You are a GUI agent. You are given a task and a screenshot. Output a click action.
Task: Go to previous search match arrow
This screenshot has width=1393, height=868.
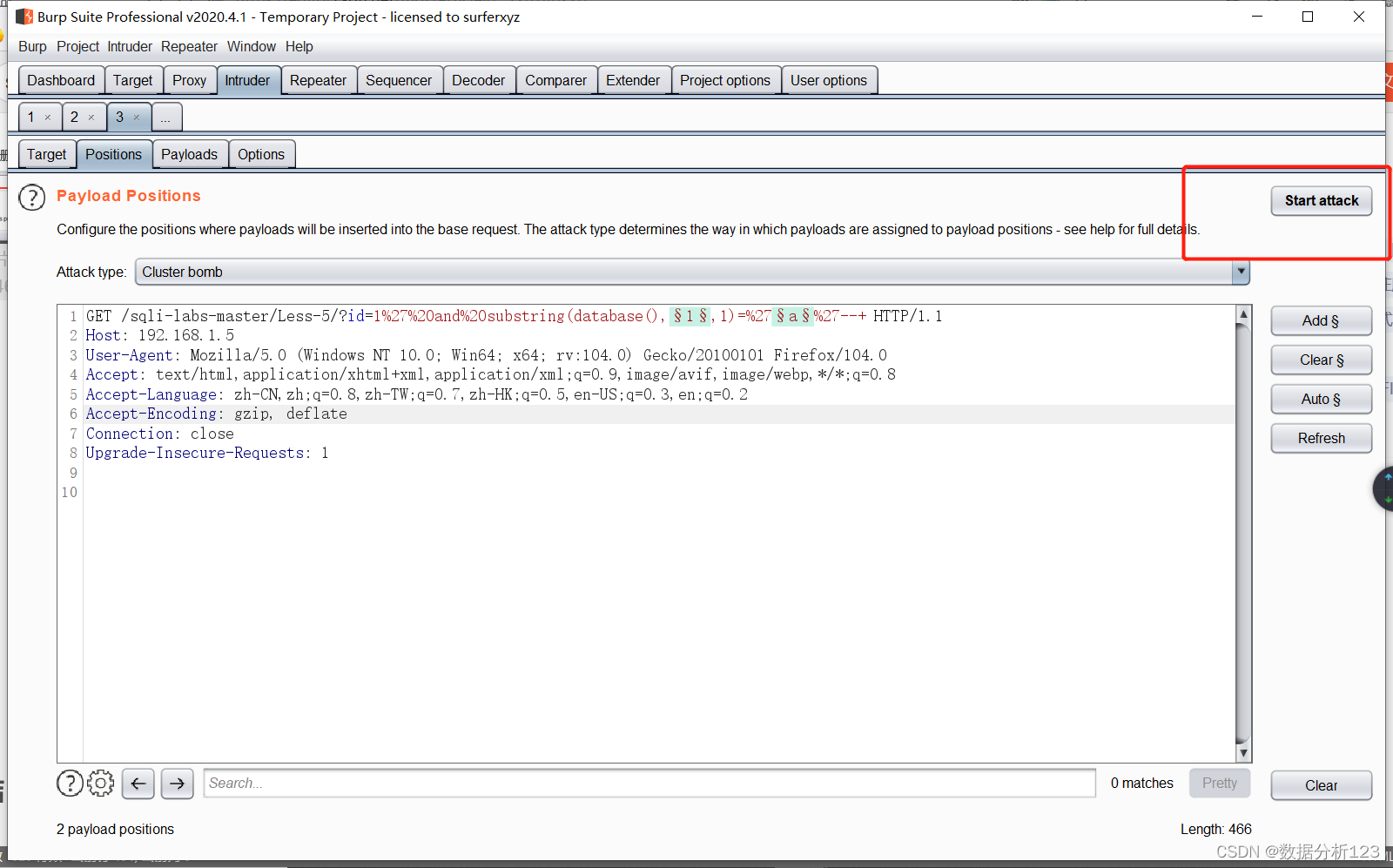138,784
